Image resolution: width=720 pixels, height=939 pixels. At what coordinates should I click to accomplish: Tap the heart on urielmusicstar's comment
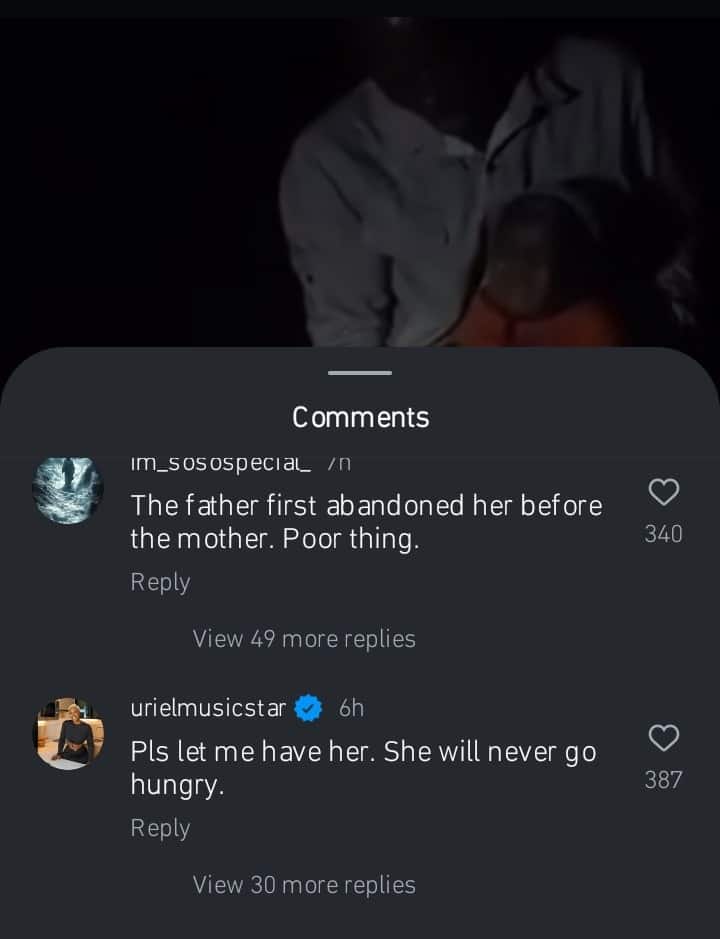click(664, 738)
